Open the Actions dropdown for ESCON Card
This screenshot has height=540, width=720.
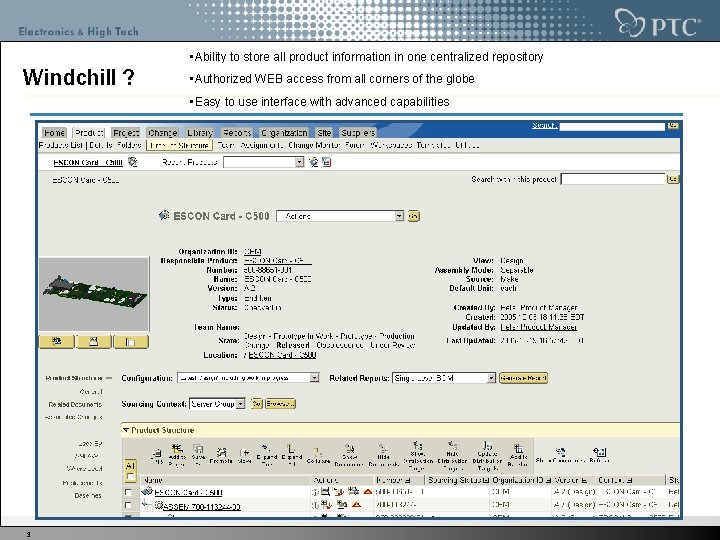coord(340,216)
